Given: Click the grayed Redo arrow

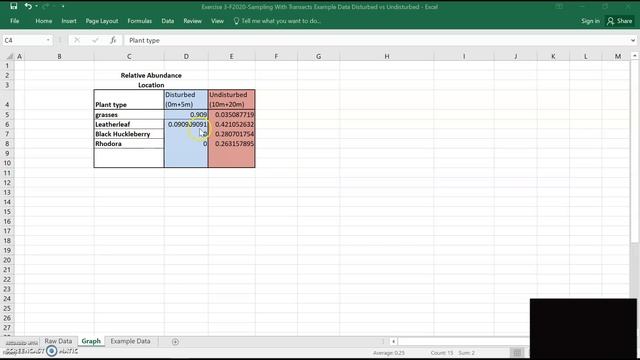Looking at the screenshot, I should click(x=45, y=6).
